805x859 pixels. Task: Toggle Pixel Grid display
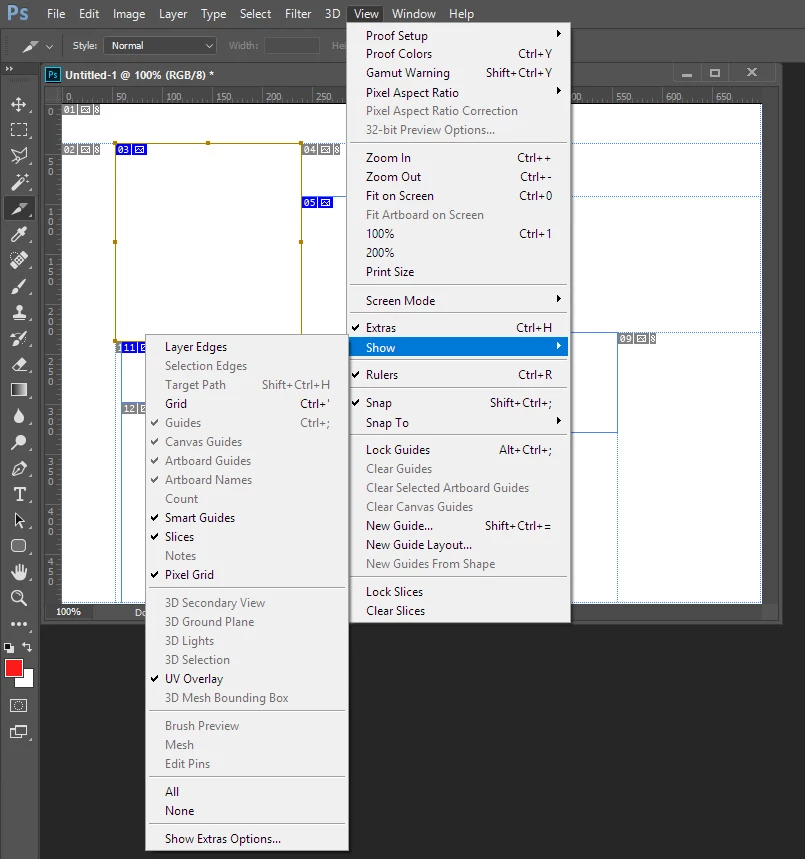coord(247,575)
